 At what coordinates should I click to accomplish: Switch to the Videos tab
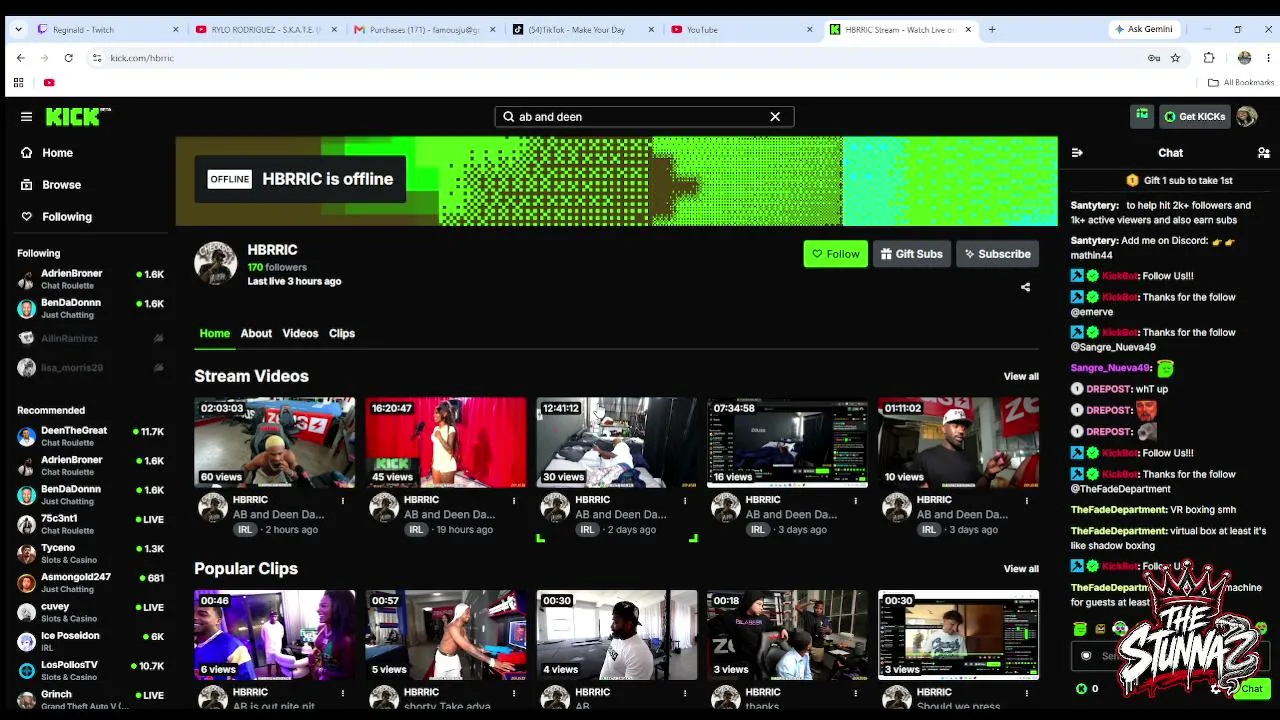pos(300,333)
